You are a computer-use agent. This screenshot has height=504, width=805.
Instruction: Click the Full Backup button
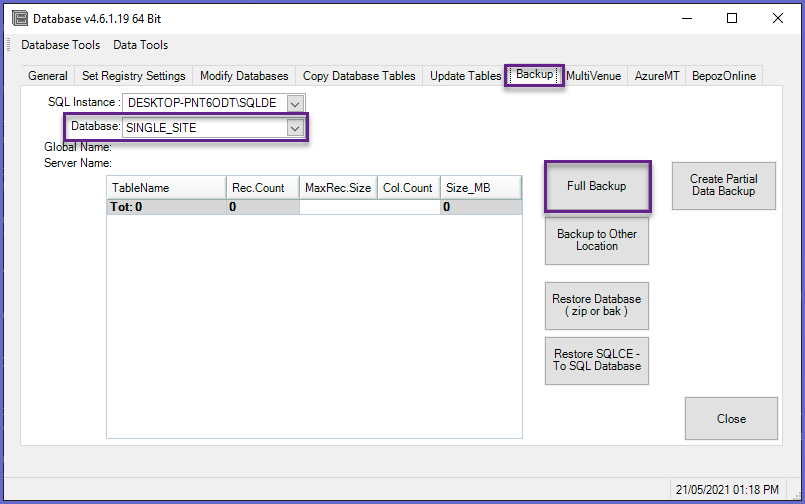click(597, 186)
